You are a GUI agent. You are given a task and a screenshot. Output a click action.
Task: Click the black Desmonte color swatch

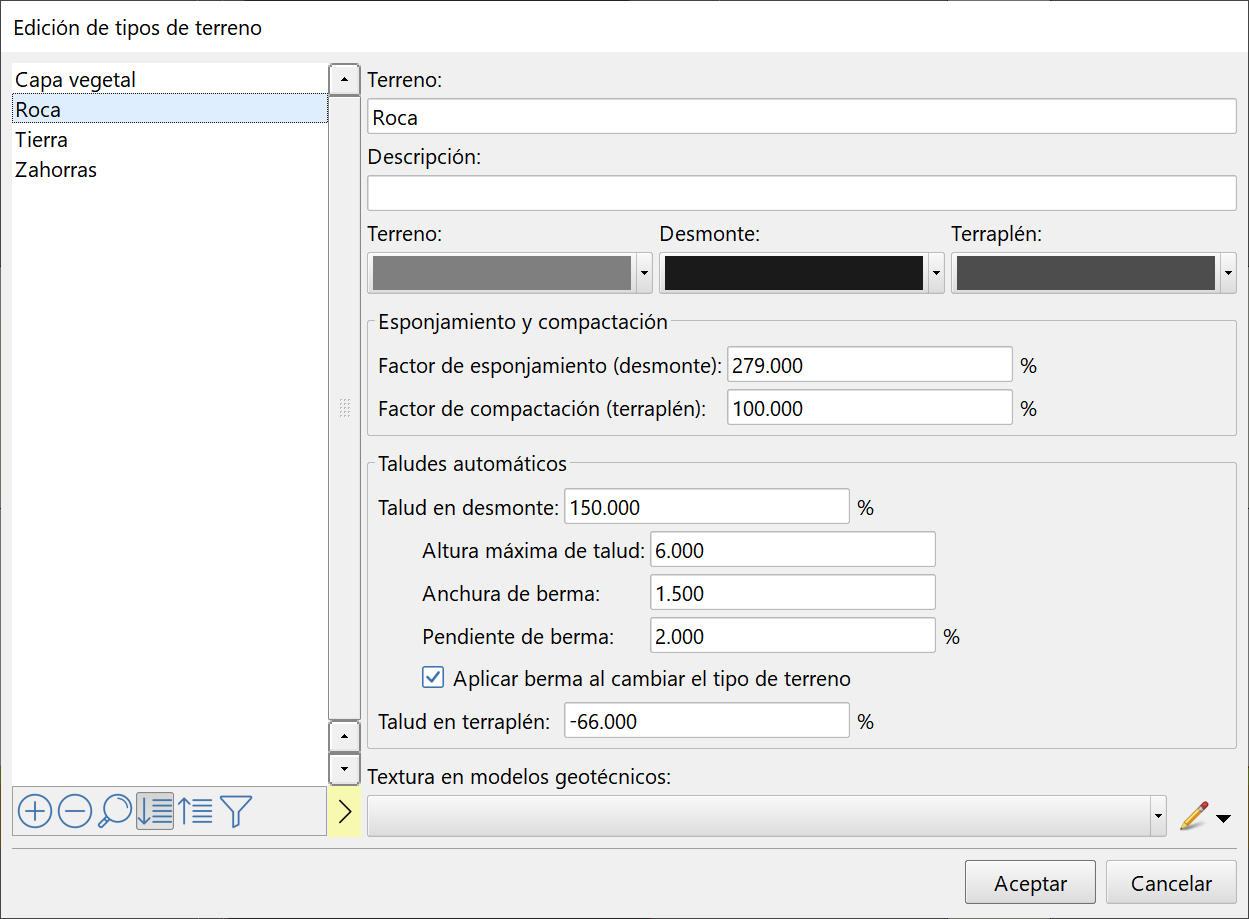(794, 273)
